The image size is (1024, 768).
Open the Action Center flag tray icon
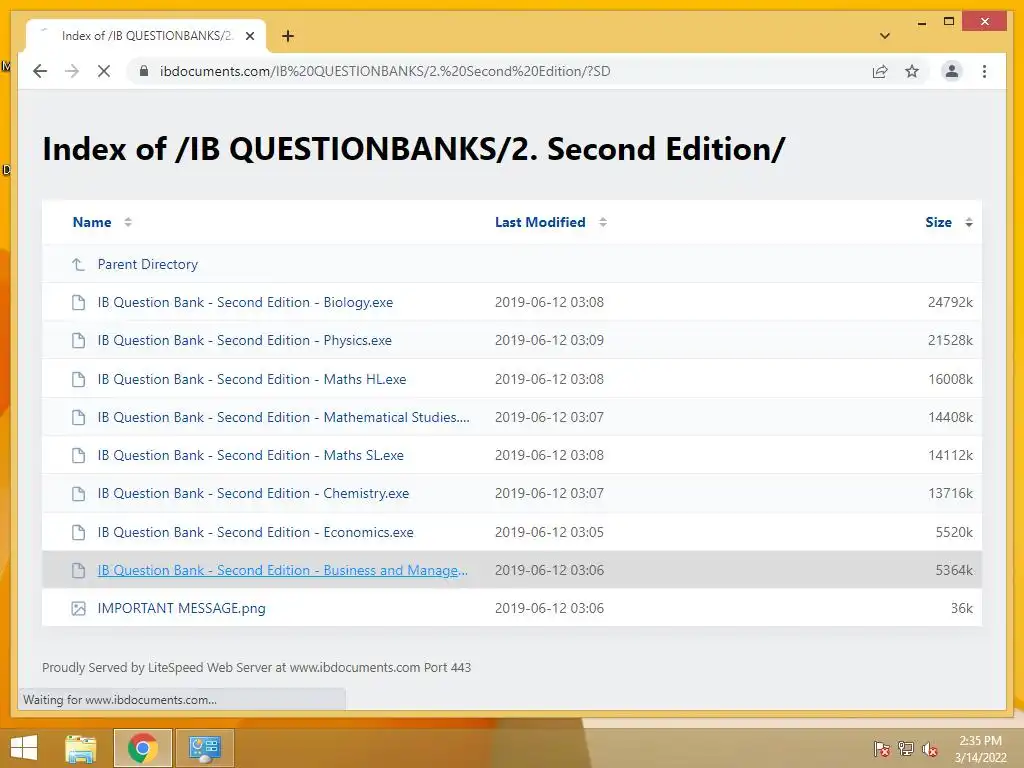[881, 749]
